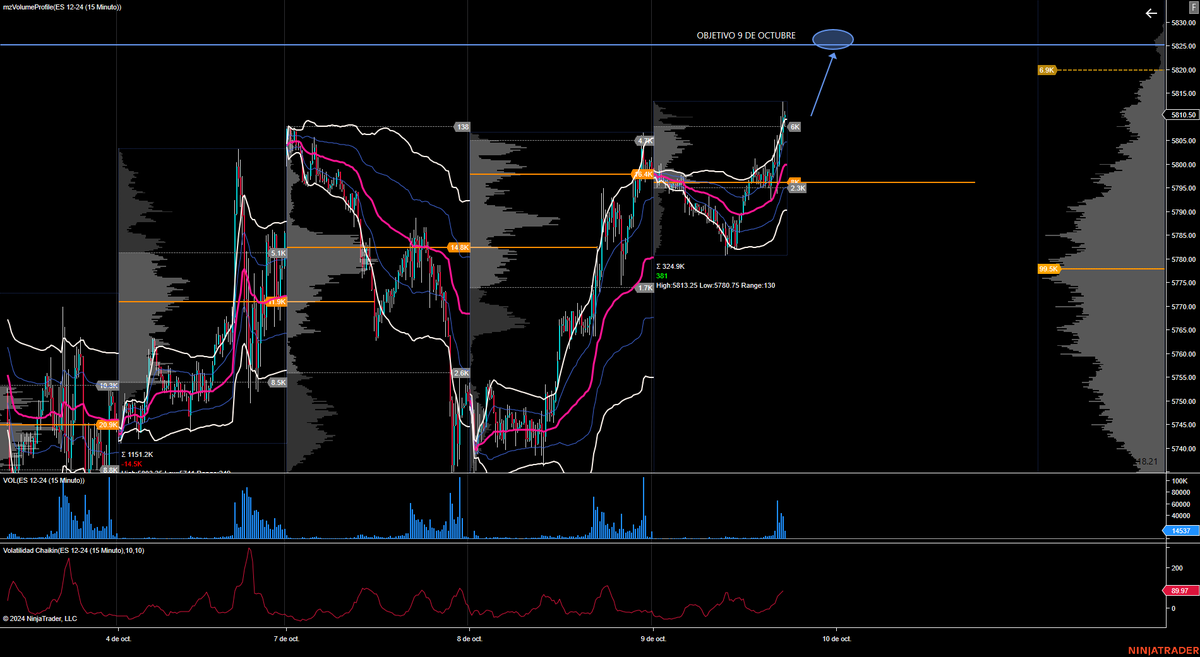Click the 5.1K gray volume label
Screen dimensions: 1200x657
[278, 254]
